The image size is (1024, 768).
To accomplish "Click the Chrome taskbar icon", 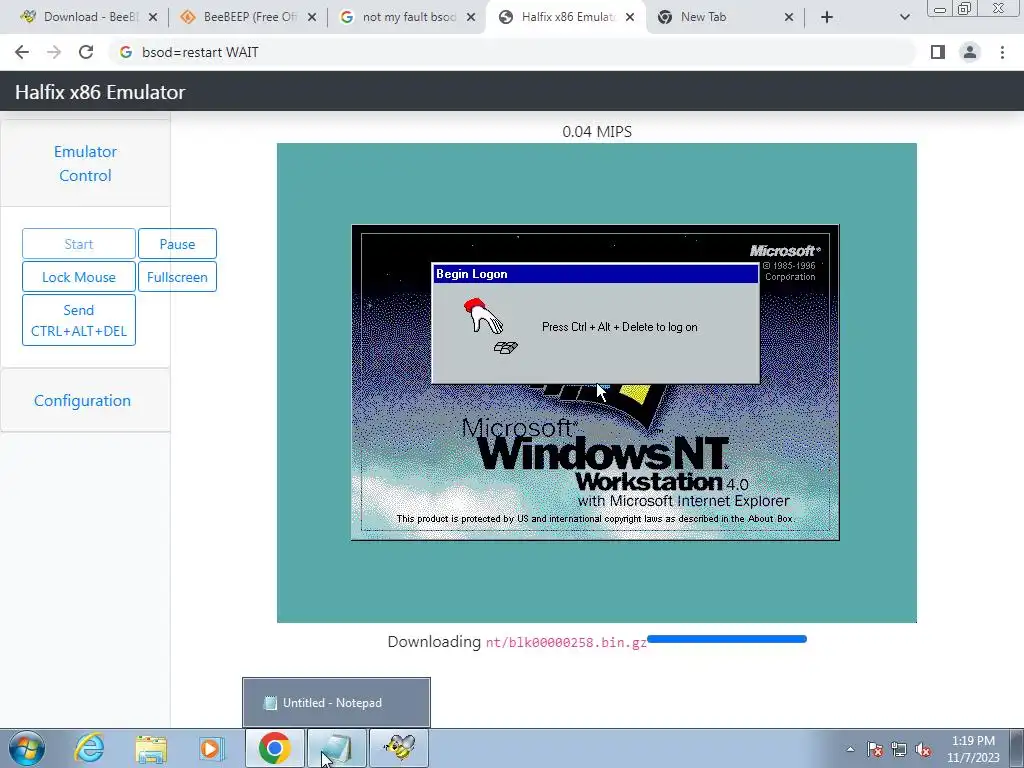I will point(275,748).
